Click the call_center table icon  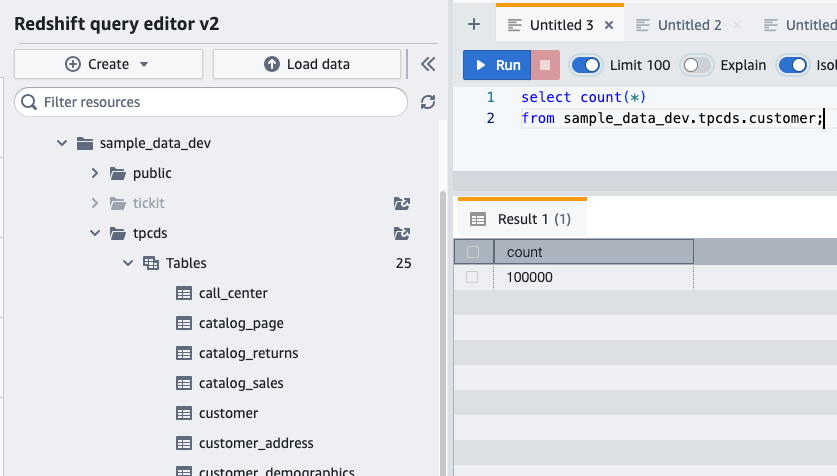184,293
